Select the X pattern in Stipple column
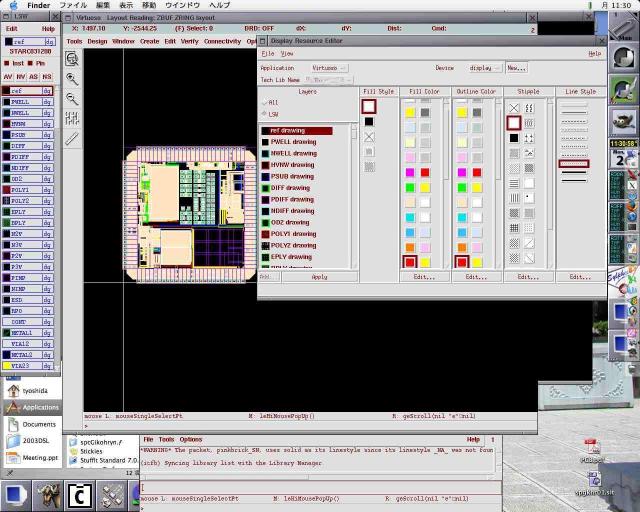The image size is (640, 512). click(x=514, y=108)
